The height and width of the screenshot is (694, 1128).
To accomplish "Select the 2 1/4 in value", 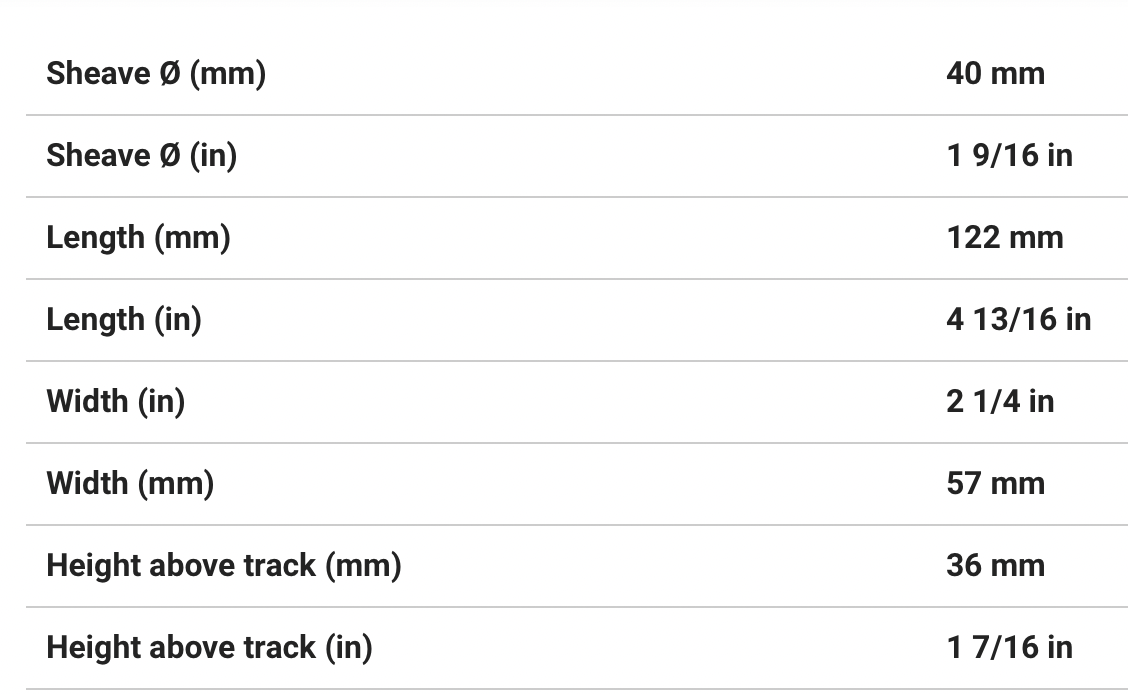I will coord(1000,402).
